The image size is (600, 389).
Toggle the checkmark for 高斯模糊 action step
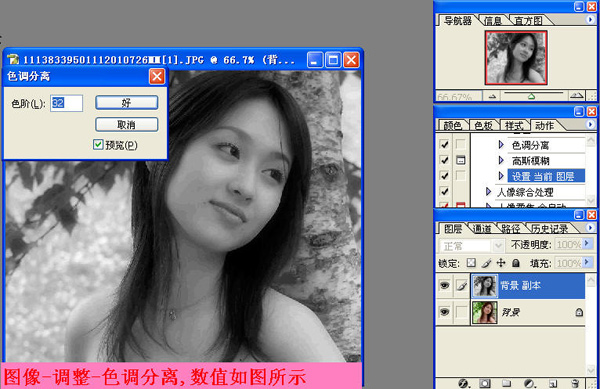pyautogui.click(x=444, y=160)
